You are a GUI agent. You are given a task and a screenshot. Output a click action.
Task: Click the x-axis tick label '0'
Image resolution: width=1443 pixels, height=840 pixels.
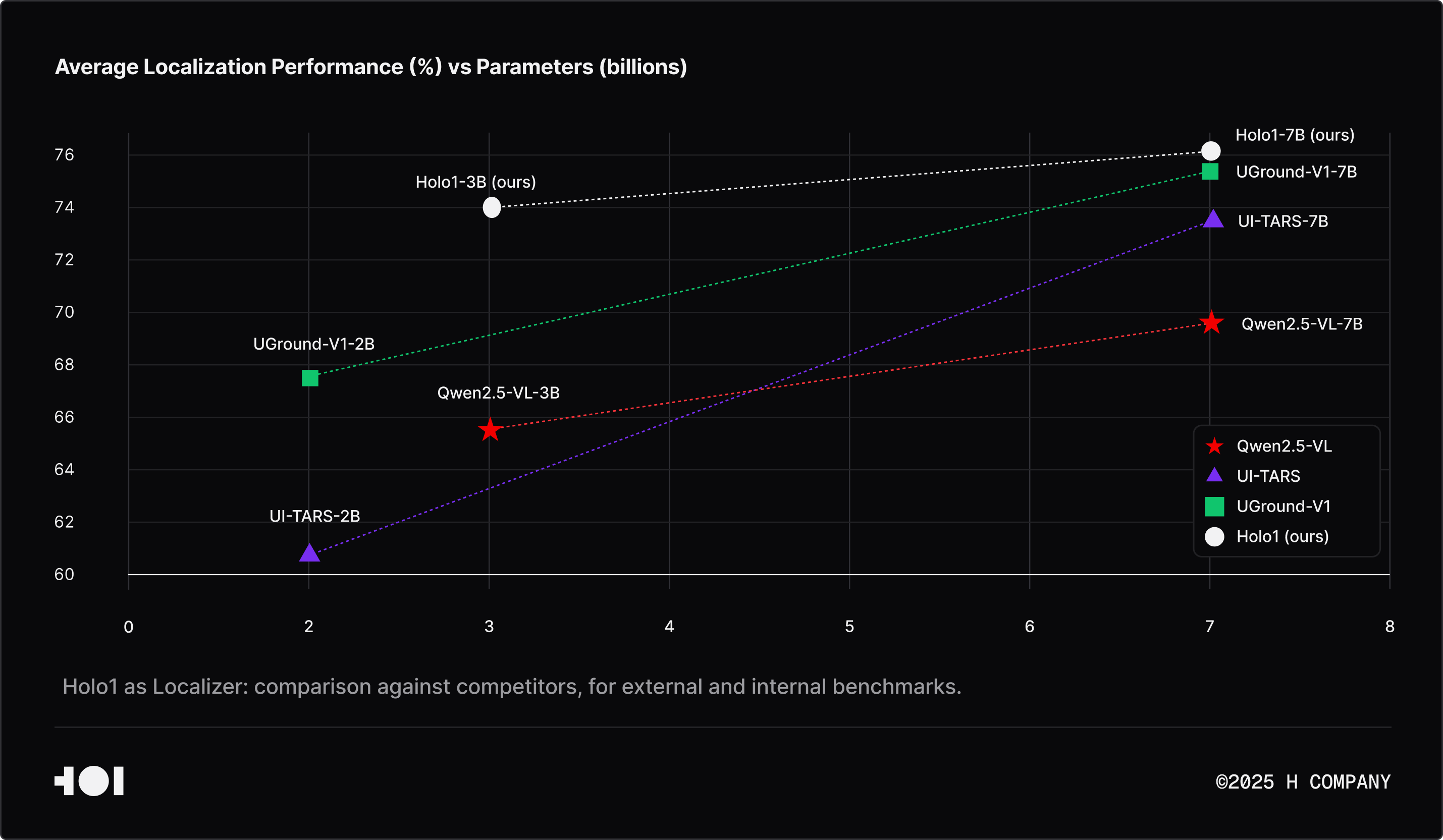[x=129, y=627]
